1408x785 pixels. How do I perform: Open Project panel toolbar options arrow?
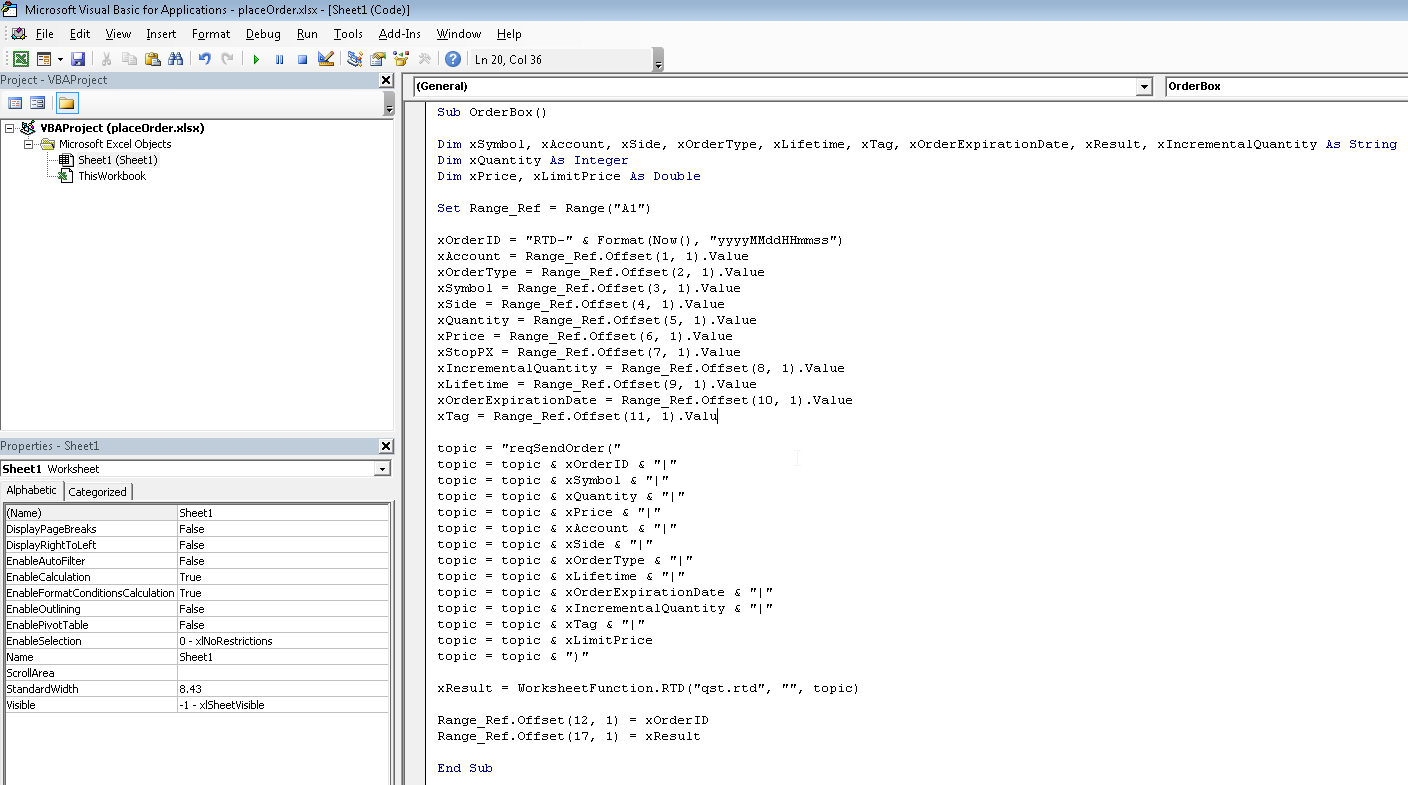tap(388, 104)
